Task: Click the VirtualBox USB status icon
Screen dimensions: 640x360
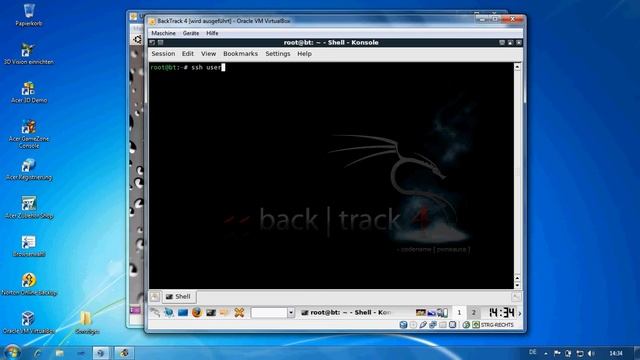Action: [423, 325]
